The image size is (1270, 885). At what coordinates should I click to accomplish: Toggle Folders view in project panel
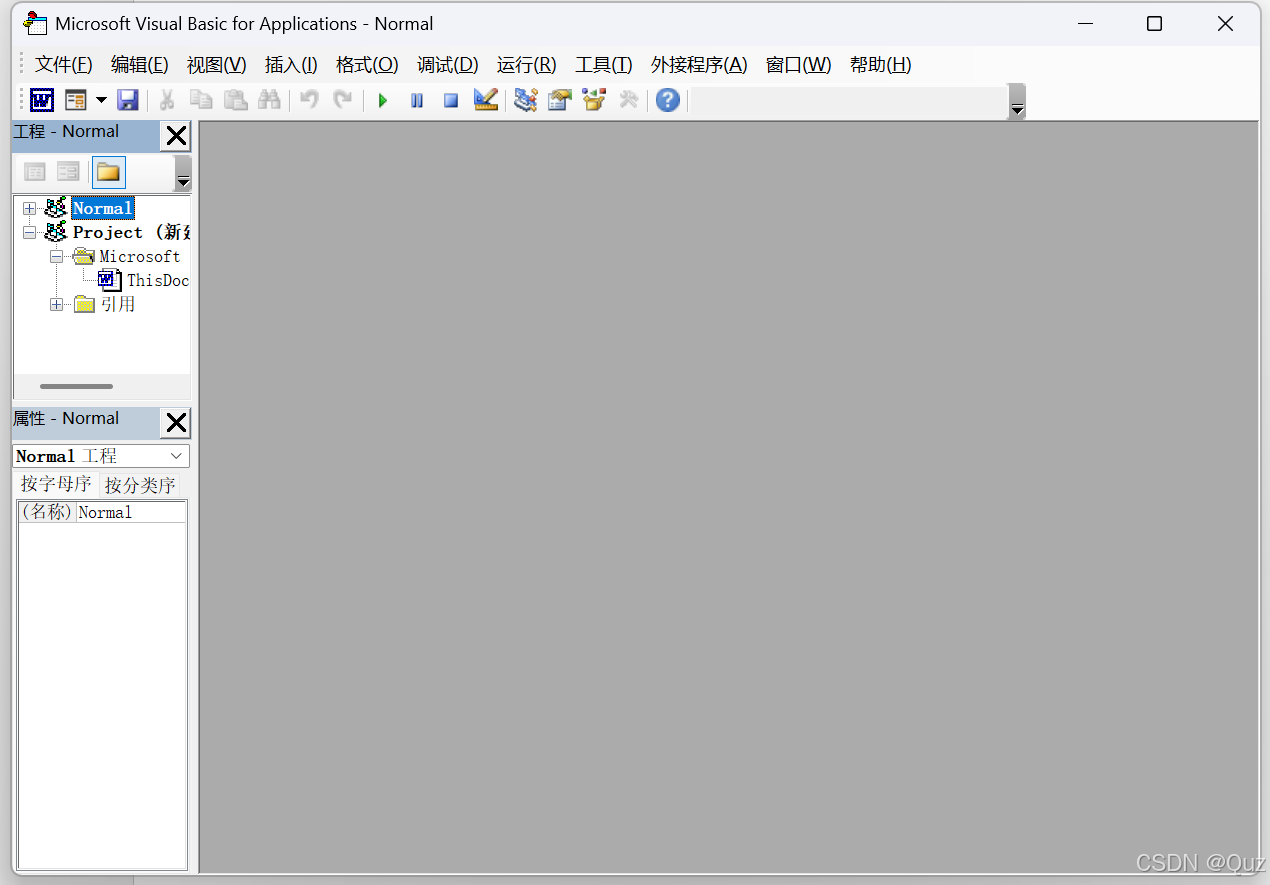tap(109, 172)
